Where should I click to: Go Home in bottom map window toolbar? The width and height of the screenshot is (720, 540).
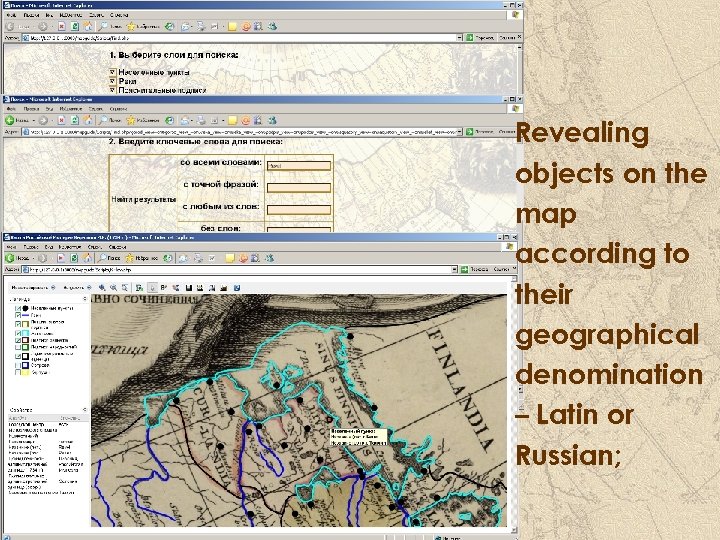click(87, 258)
